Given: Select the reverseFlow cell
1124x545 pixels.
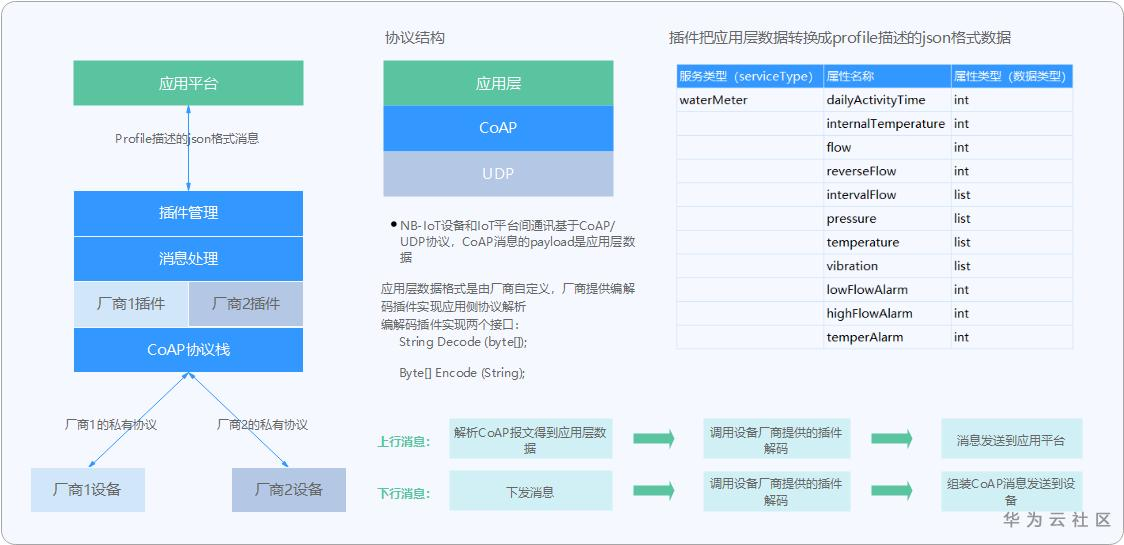Looking at the screenshot, I should pyautogui.click(x=887, y=171).
